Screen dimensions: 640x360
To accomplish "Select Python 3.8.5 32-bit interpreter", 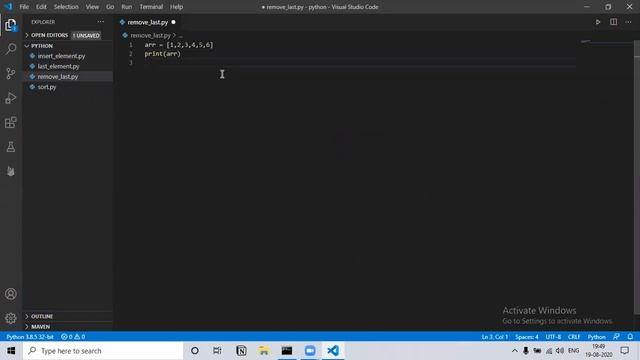I will [x=30, y=337].
